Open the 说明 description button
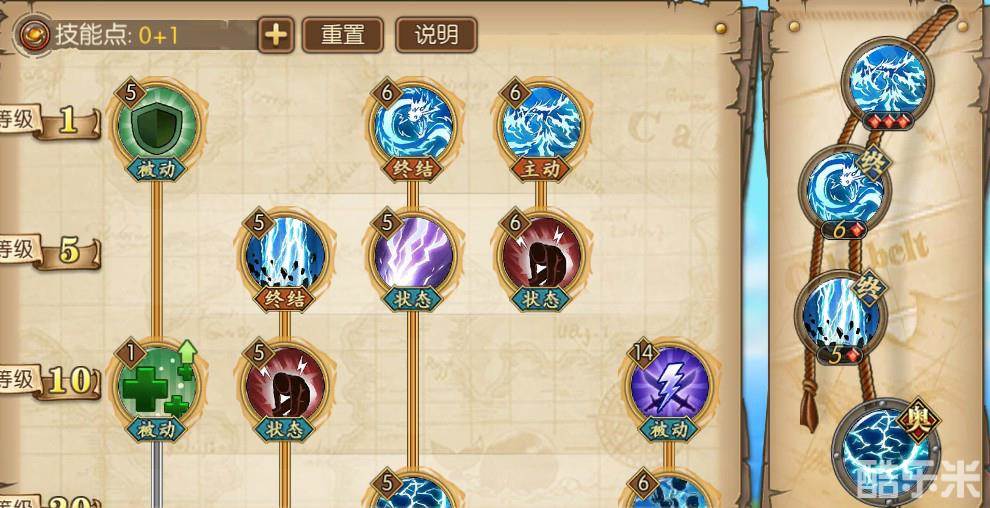This screenshot has height=508, width=990. [x=436, y=35]
